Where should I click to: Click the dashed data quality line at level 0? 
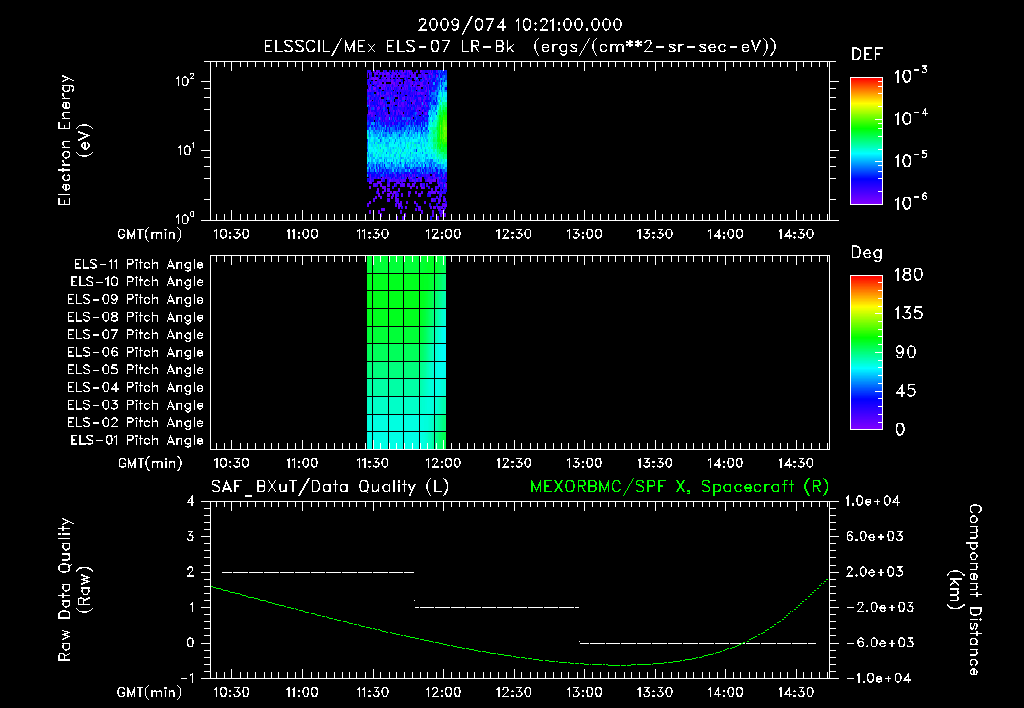pos(697,643)
